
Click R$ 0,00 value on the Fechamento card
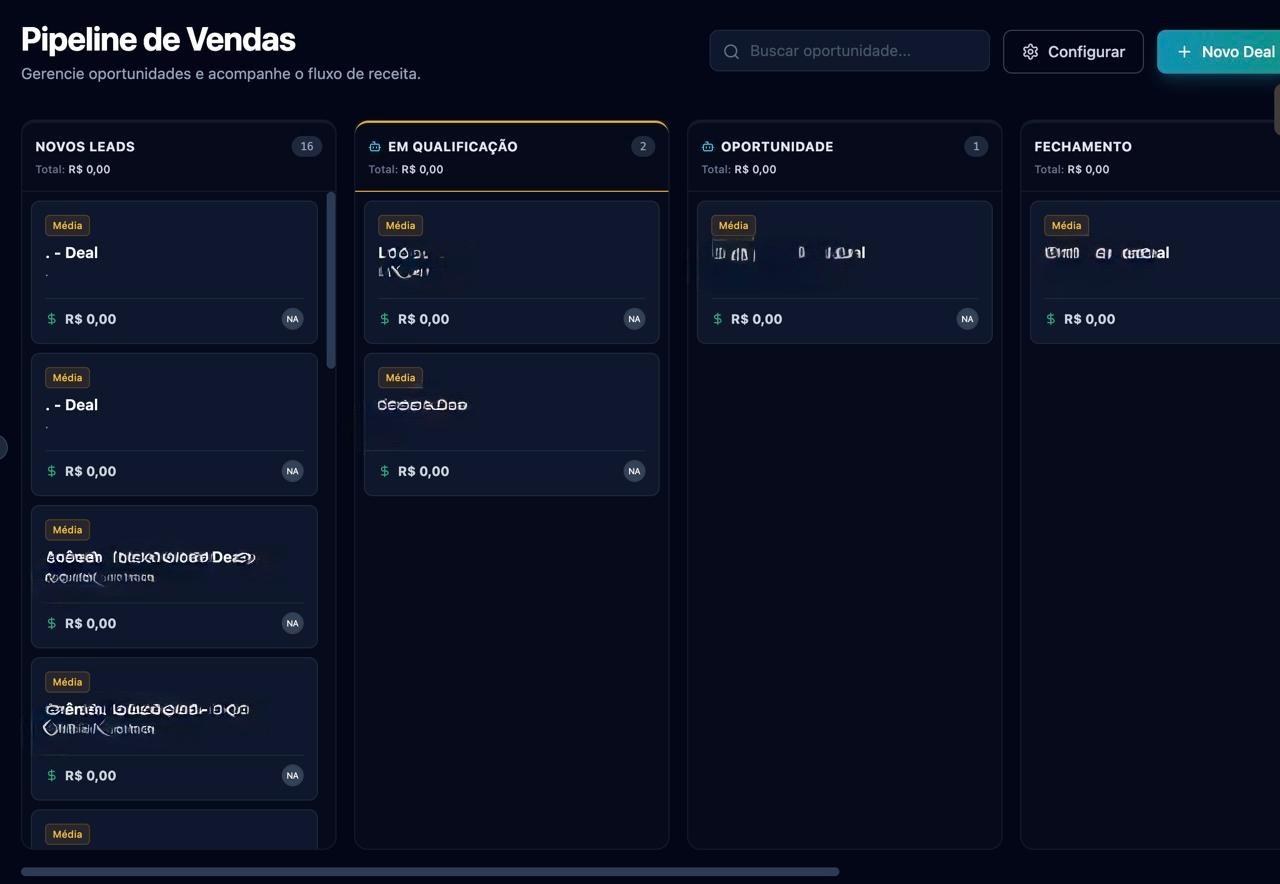(x=1090, y=320)
